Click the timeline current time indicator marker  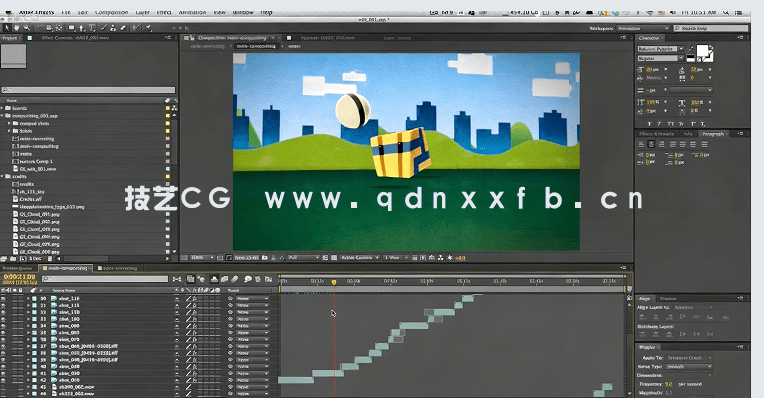point(334,282)
